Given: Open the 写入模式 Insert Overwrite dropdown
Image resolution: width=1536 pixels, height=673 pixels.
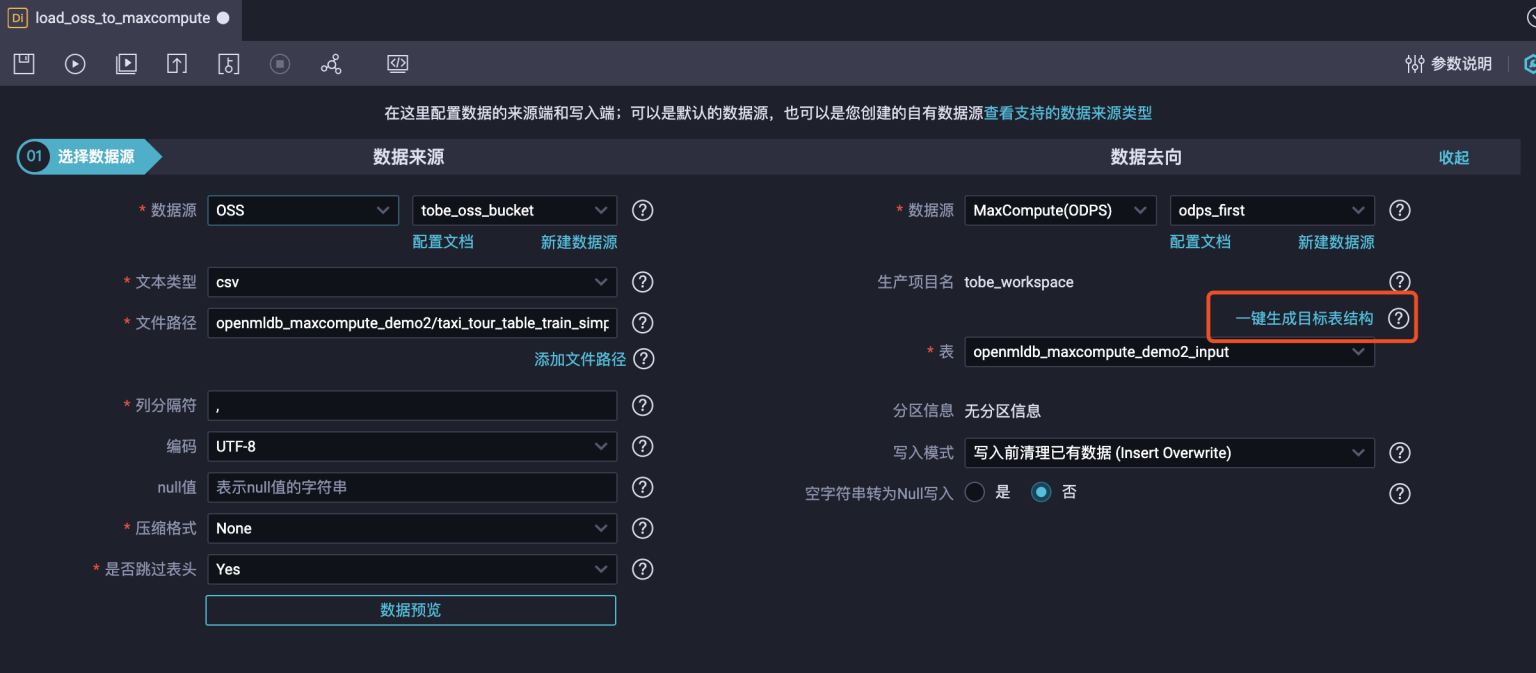Looking at the screenshot, I should pos(1169,453).
